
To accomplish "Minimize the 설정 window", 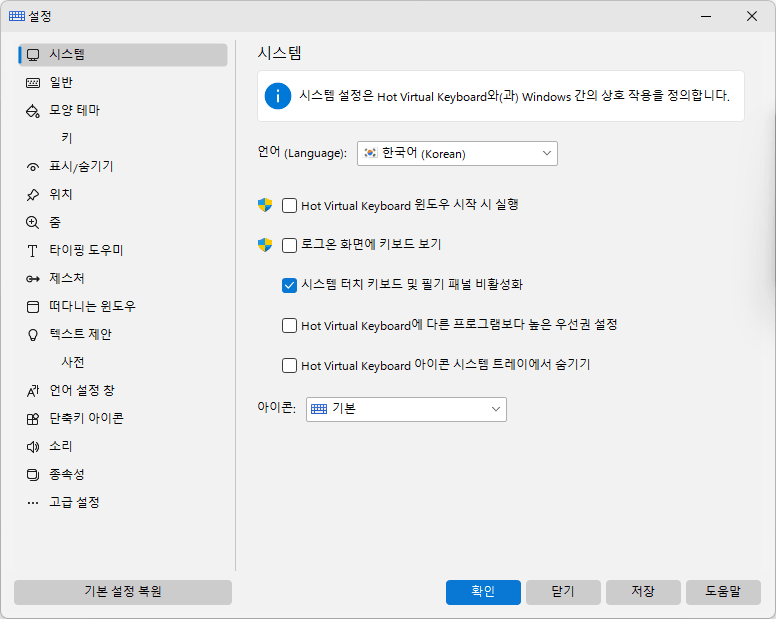I will point(706,16).
